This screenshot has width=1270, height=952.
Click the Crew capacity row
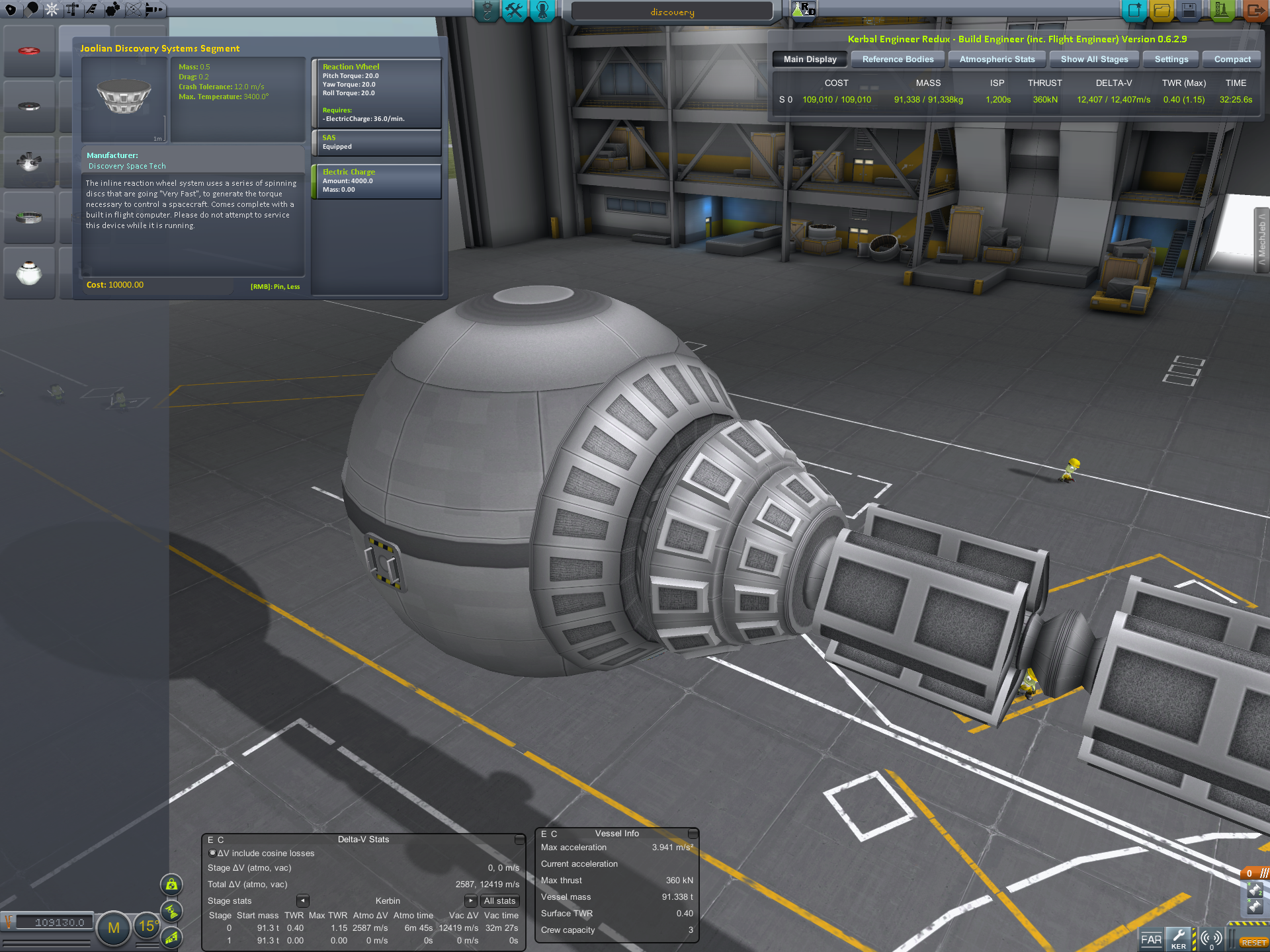click(616, 930)
